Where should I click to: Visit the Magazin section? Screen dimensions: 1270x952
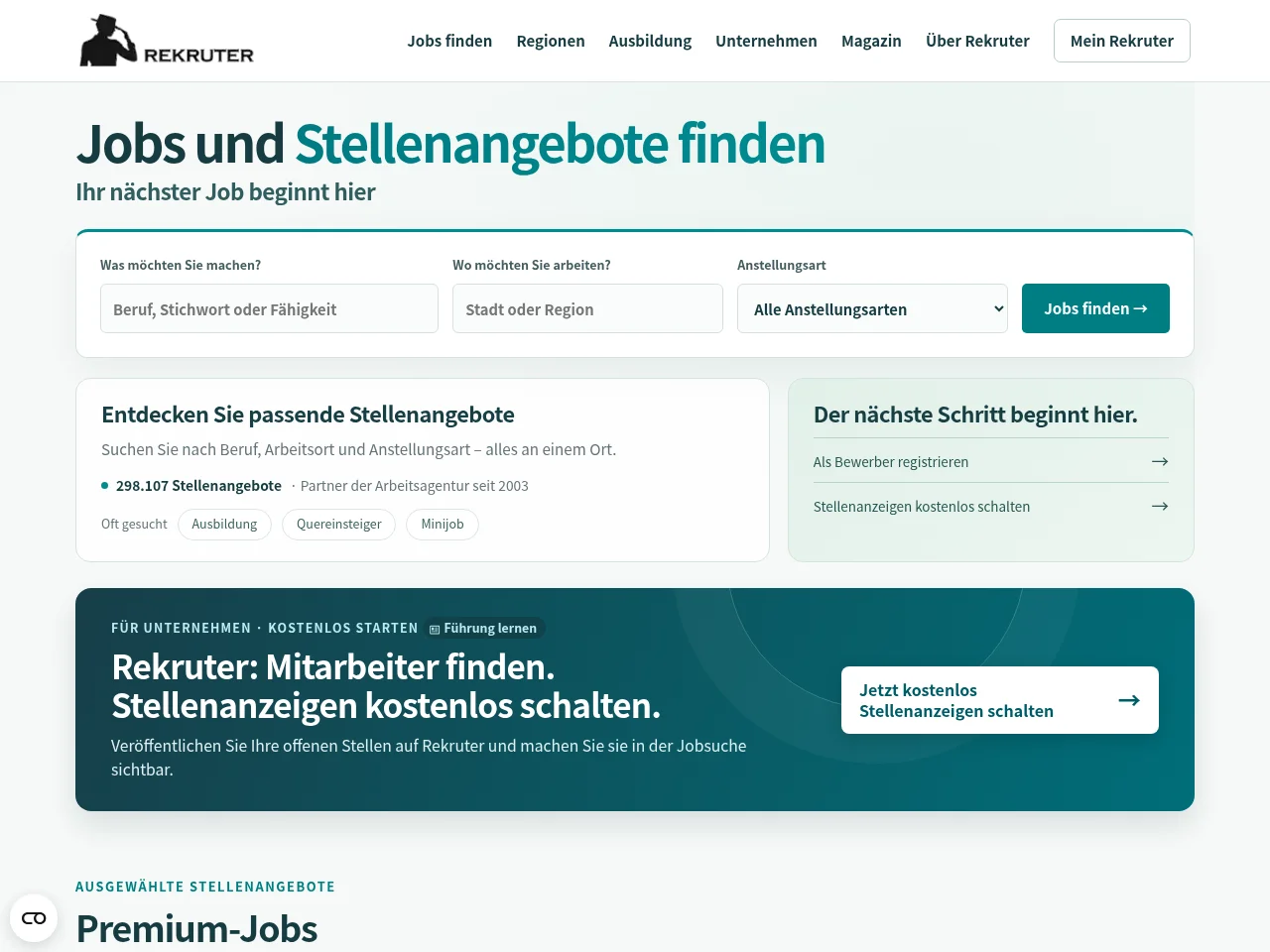coord(871,41)
